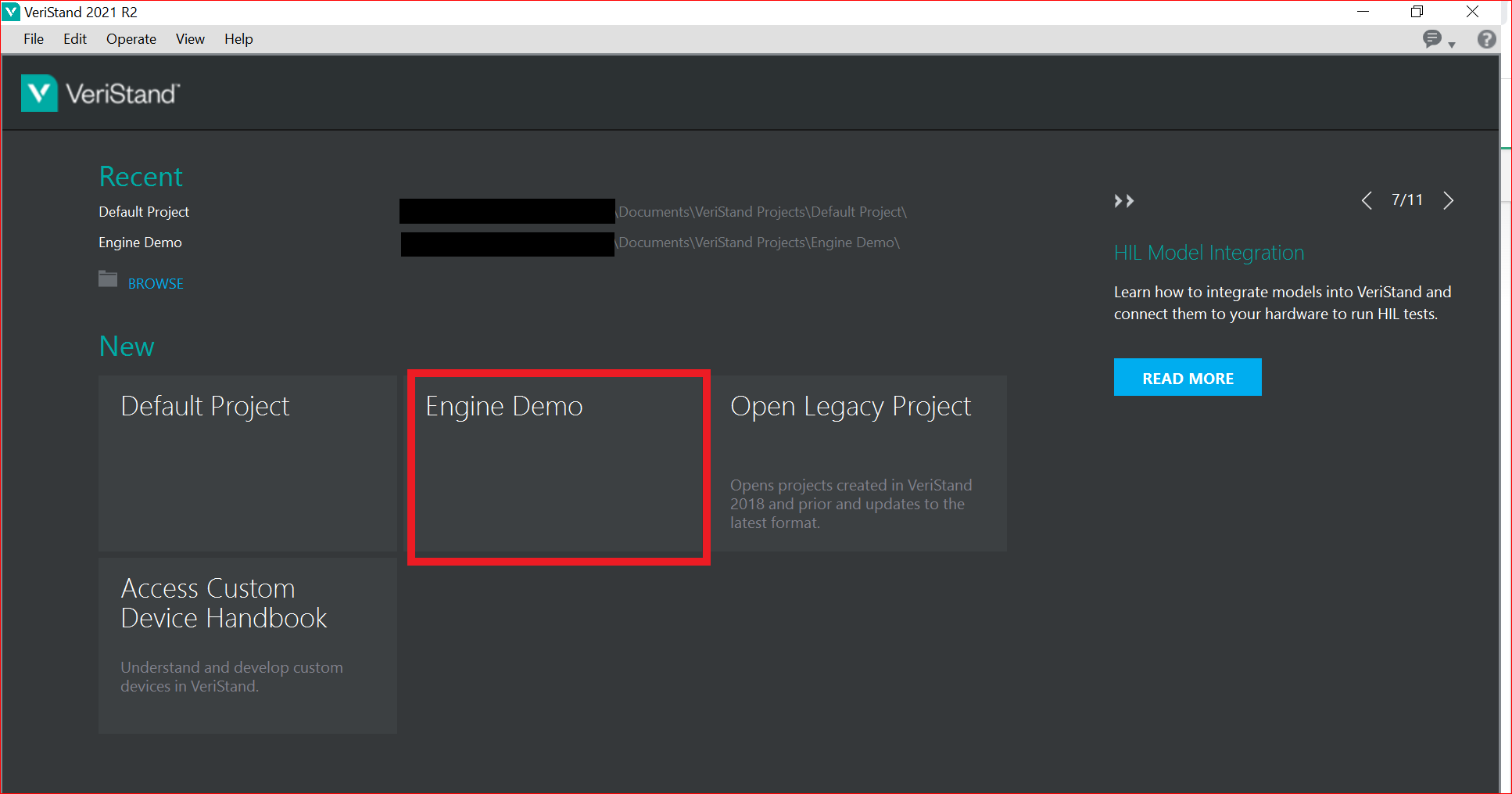Minimize the VeriStand window
This screenshot has height=794, width=1512.
tap(1363, 12)
